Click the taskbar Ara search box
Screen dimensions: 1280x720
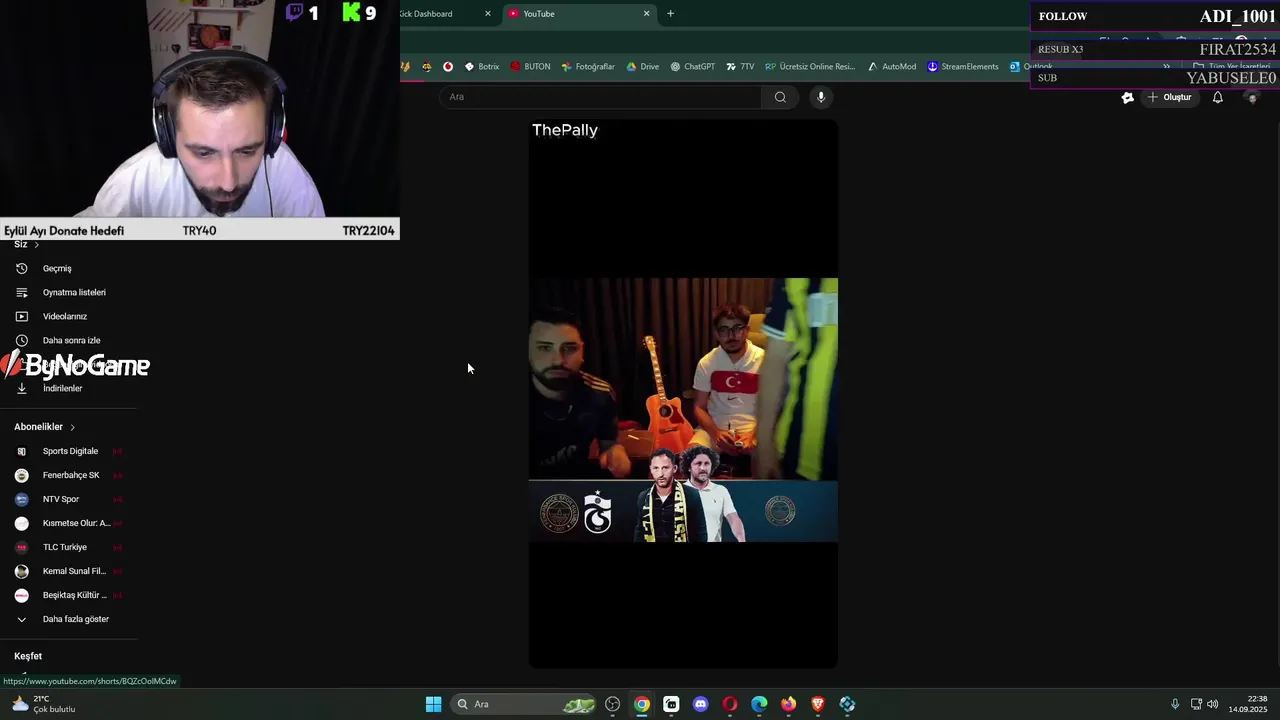click(525, 704)
